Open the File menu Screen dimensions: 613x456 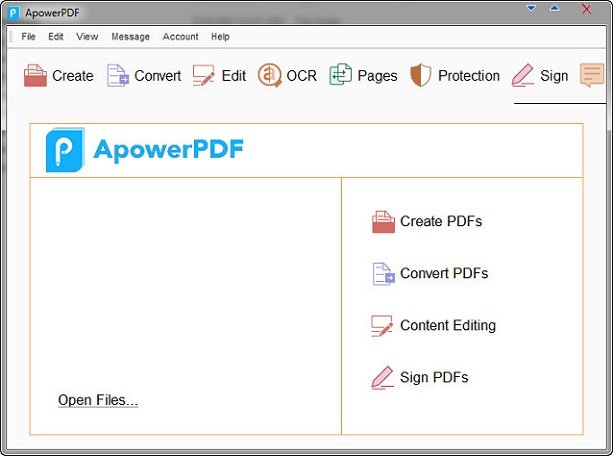tap(29, 37)
